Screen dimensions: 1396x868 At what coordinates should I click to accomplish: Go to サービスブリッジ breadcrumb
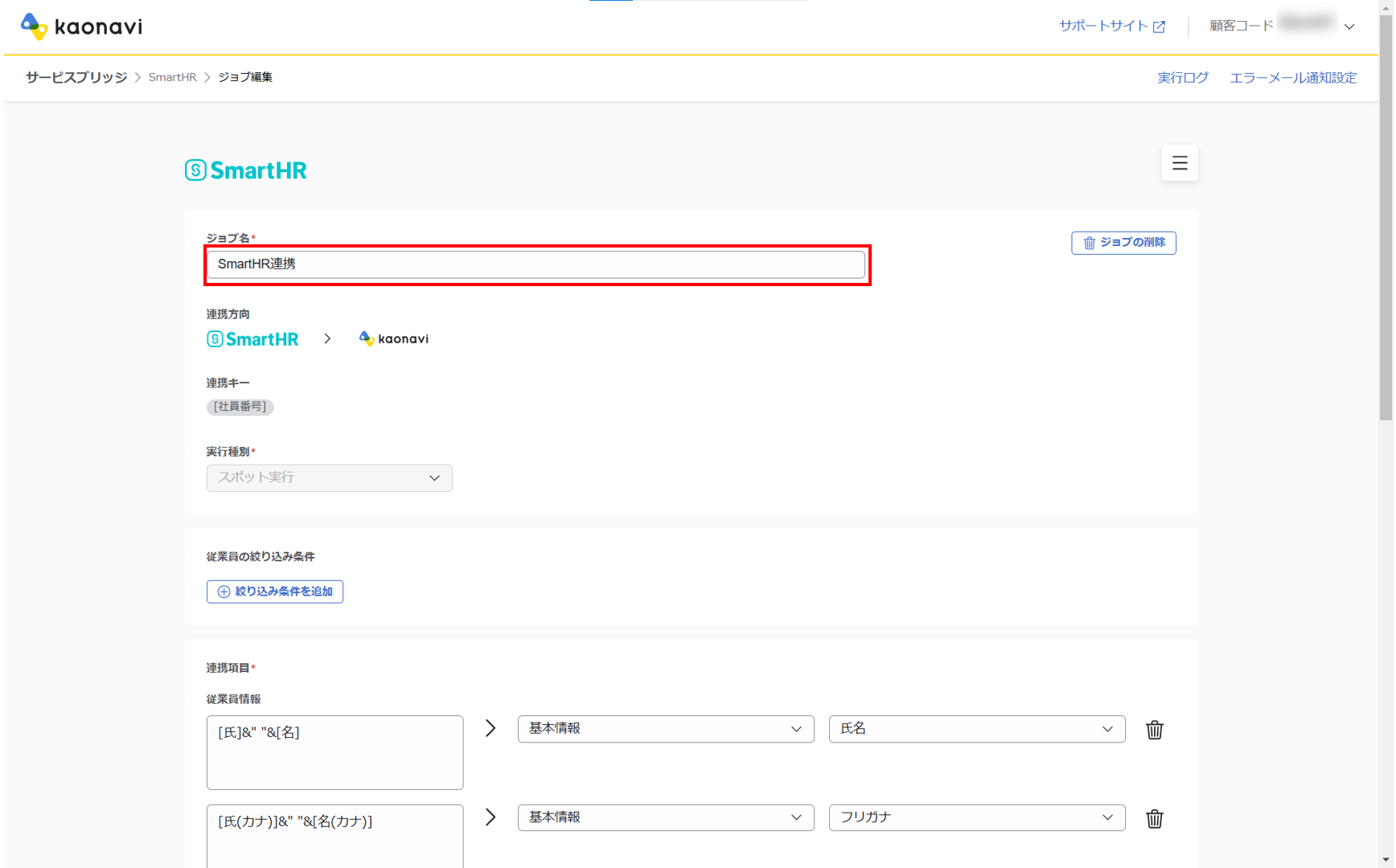click(x=76, y=77)
